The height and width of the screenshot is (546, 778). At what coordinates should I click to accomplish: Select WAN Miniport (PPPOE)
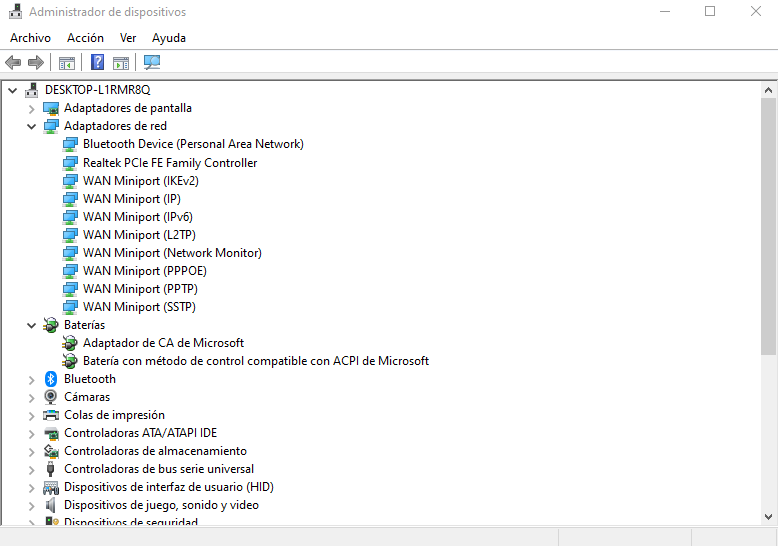(145, 271)
